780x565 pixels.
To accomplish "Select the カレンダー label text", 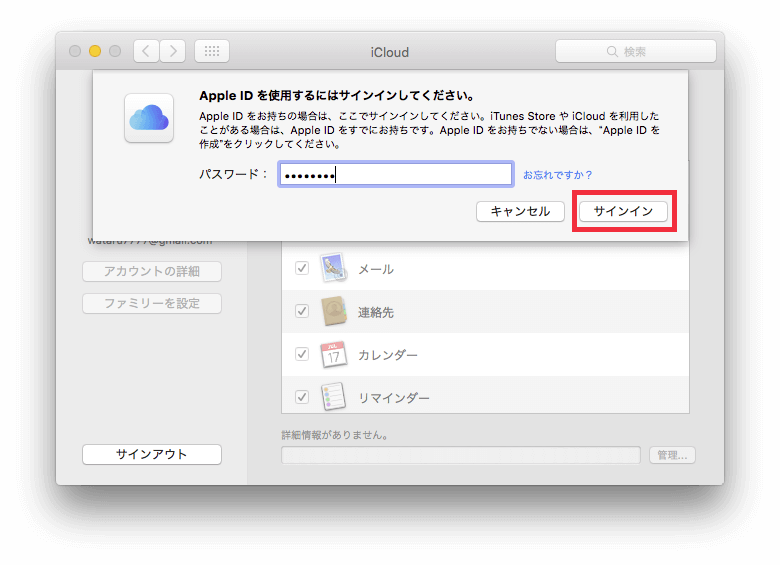I will pos(388,355).
